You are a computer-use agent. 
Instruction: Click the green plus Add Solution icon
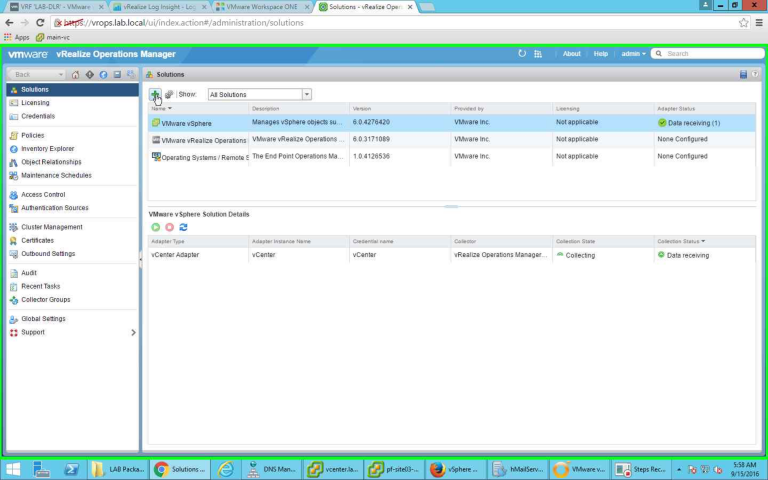pyautogui.click(x=155, y=94)
